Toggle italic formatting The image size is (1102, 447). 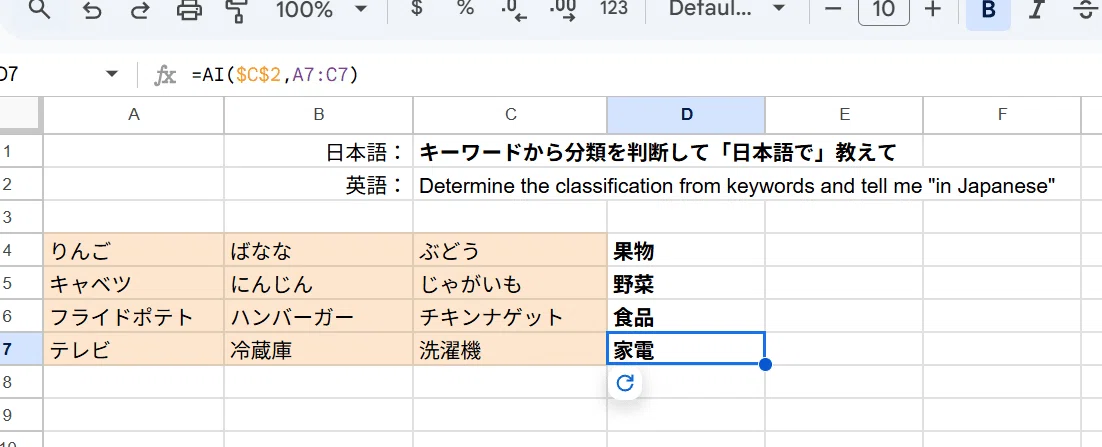pos(1035,10)
